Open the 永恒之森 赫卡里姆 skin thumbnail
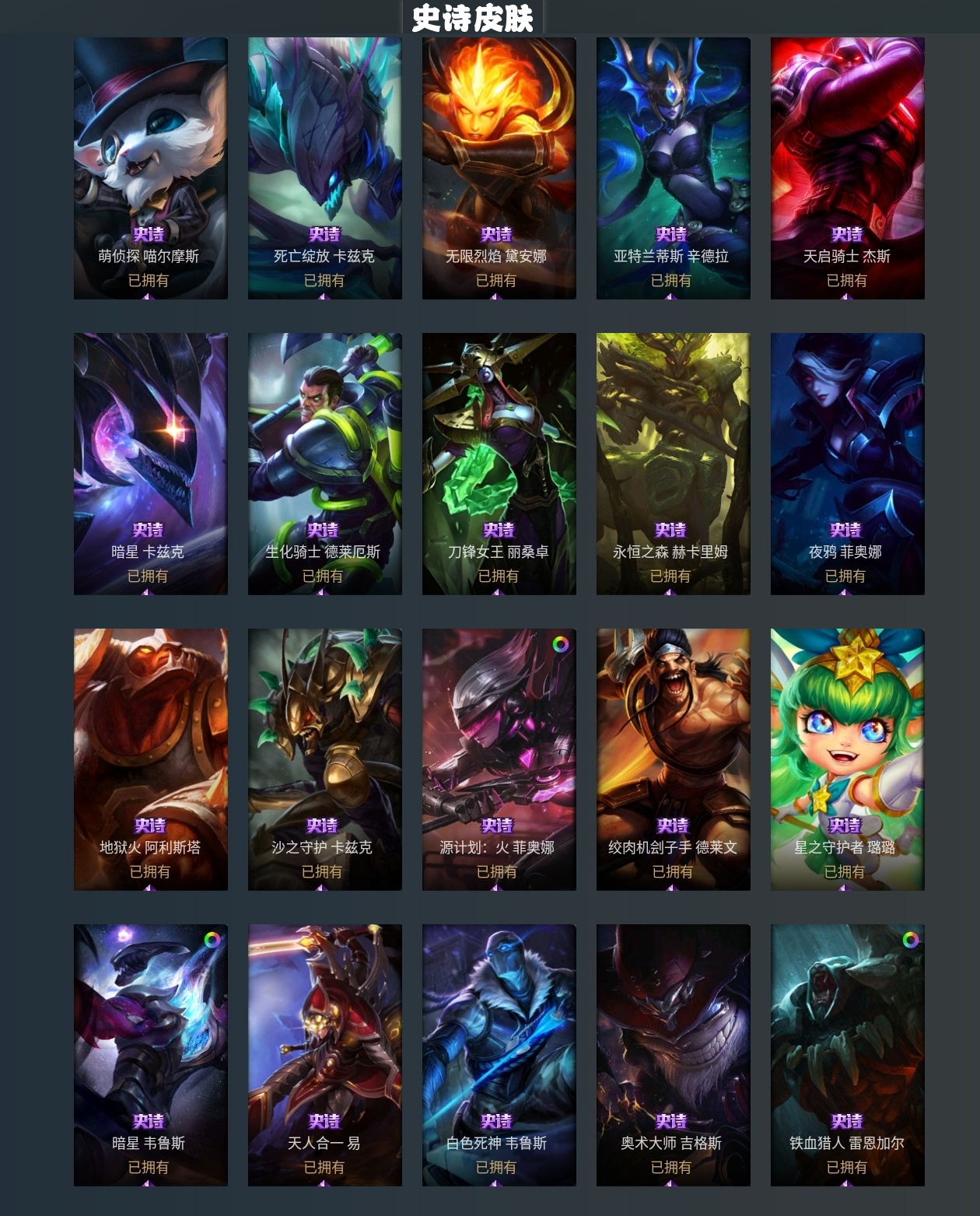 pos(674,464)
